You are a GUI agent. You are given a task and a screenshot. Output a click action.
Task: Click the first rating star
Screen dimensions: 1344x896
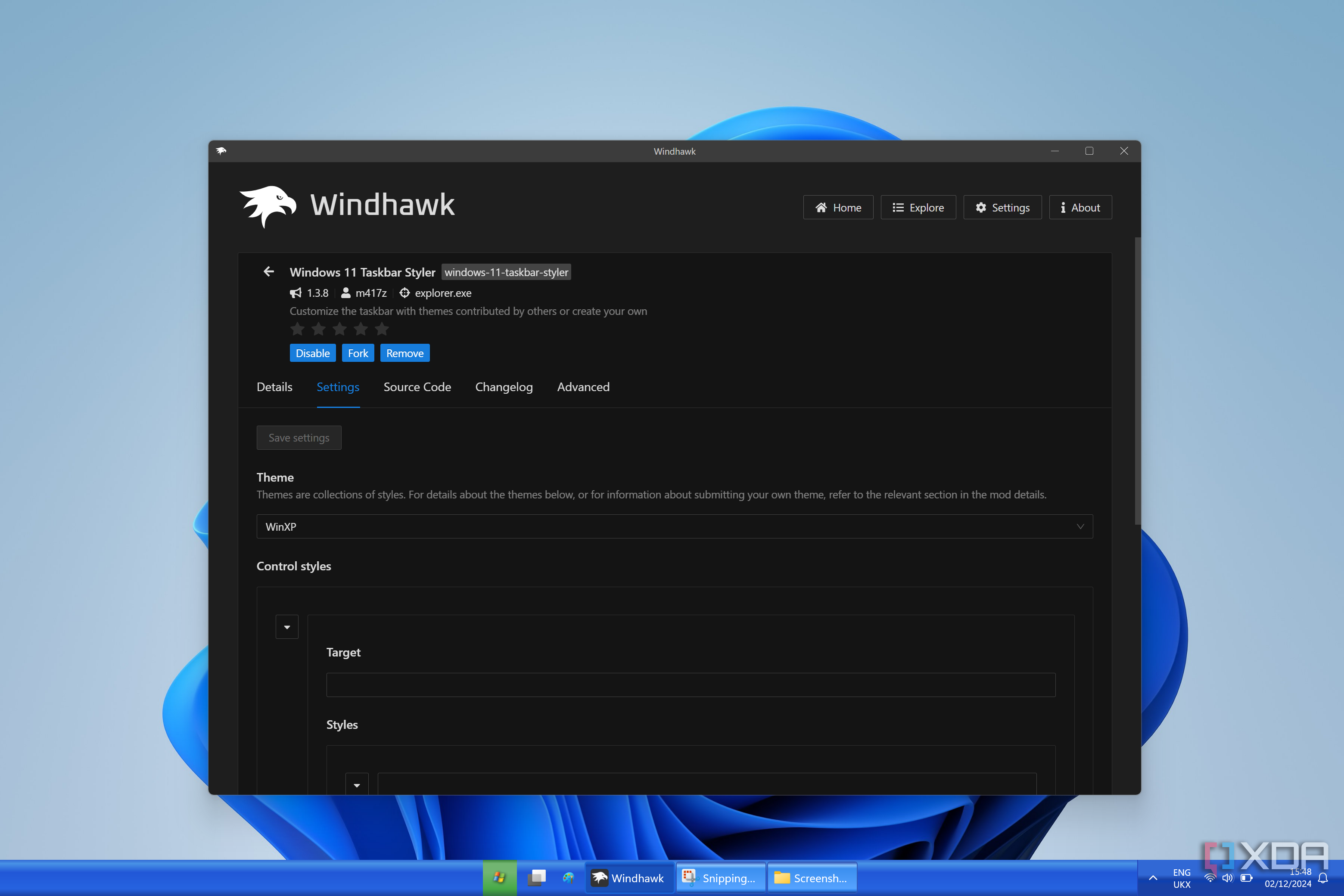[x=297, y=329]
